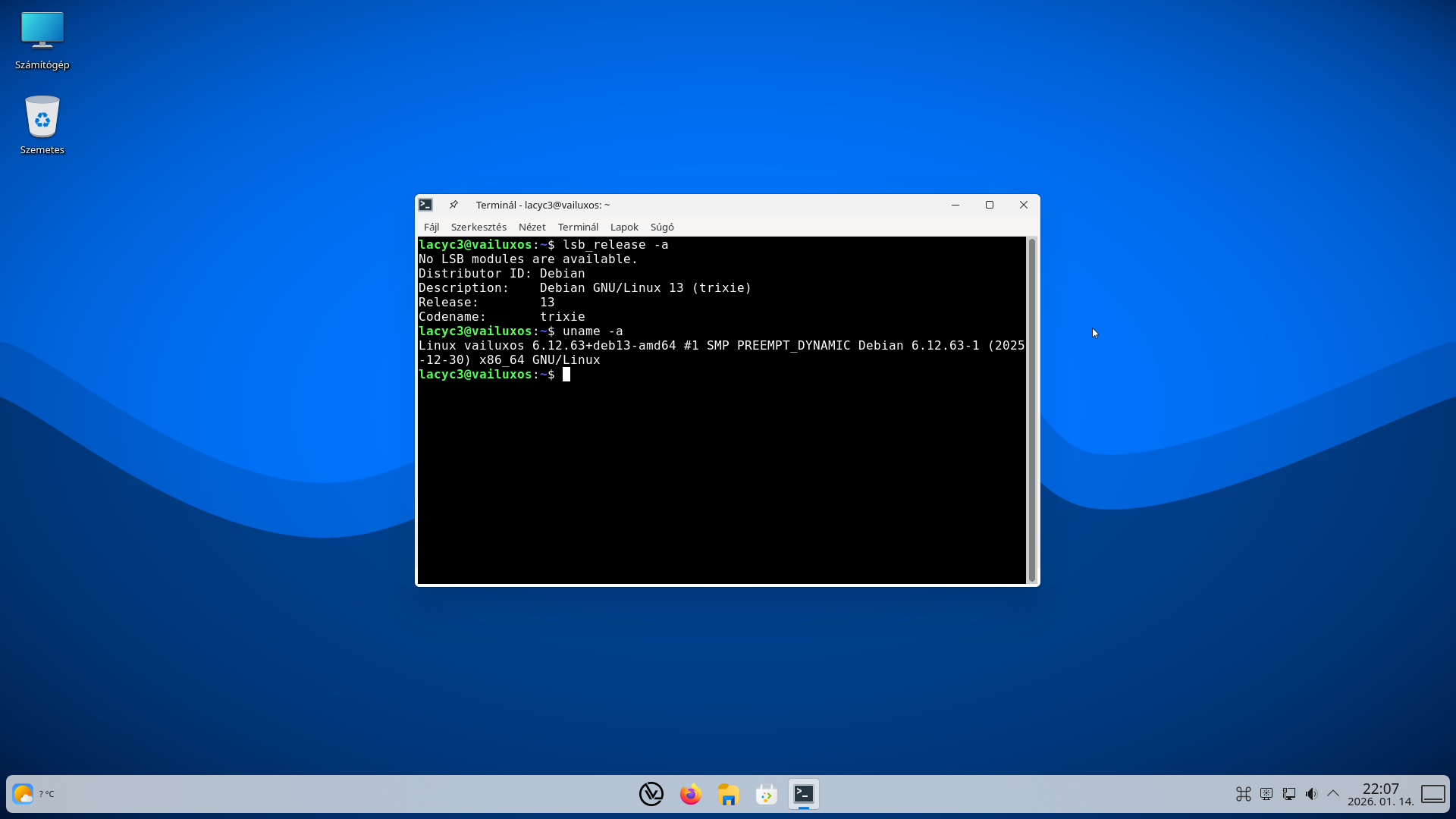This screenshot has height=819, width=1456.
Task: Open the weather widget
Action: (23, 794)
